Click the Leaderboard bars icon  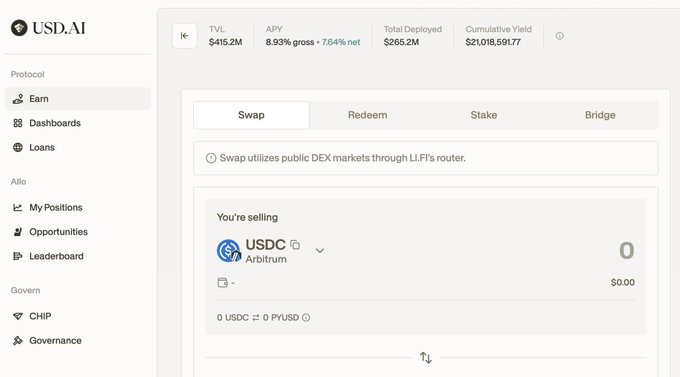point(18,256)
